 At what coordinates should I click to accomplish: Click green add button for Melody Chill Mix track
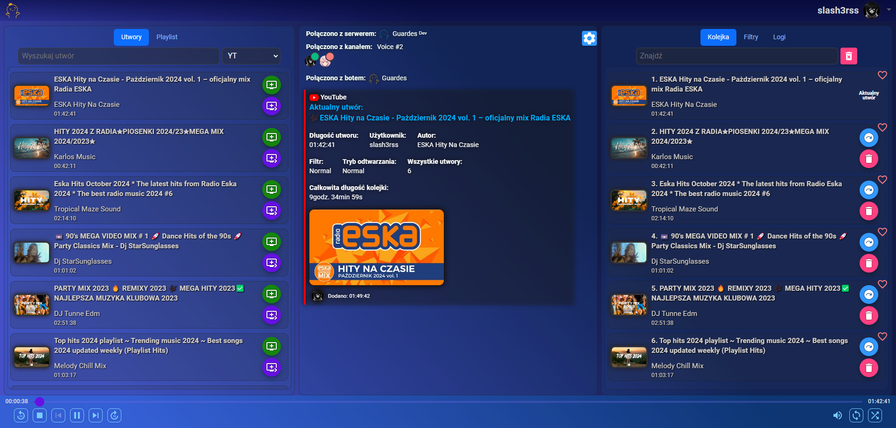[271, 347]
